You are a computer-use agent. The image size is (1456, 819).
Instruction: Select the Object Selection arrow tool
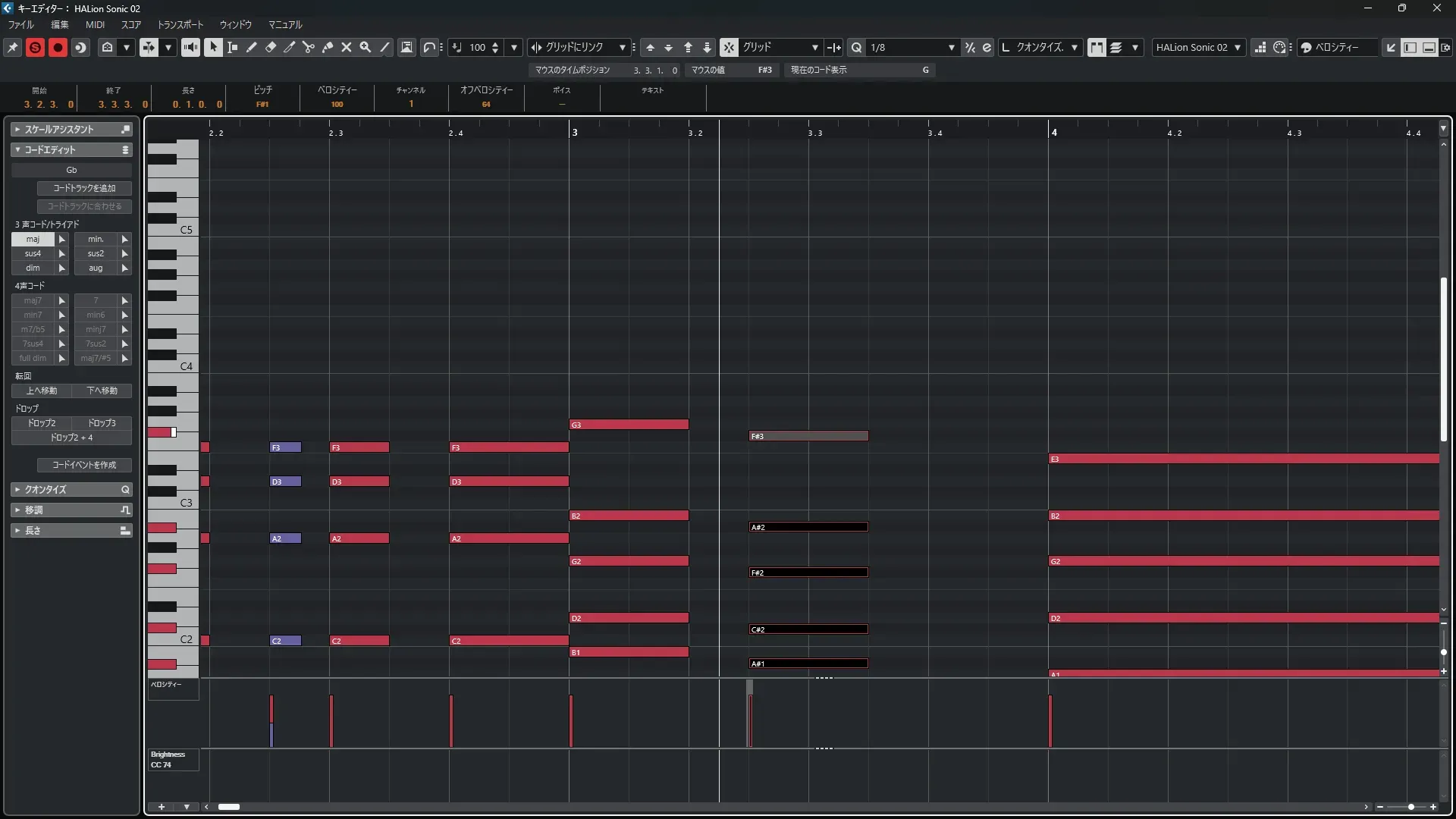tap(213, 47)
